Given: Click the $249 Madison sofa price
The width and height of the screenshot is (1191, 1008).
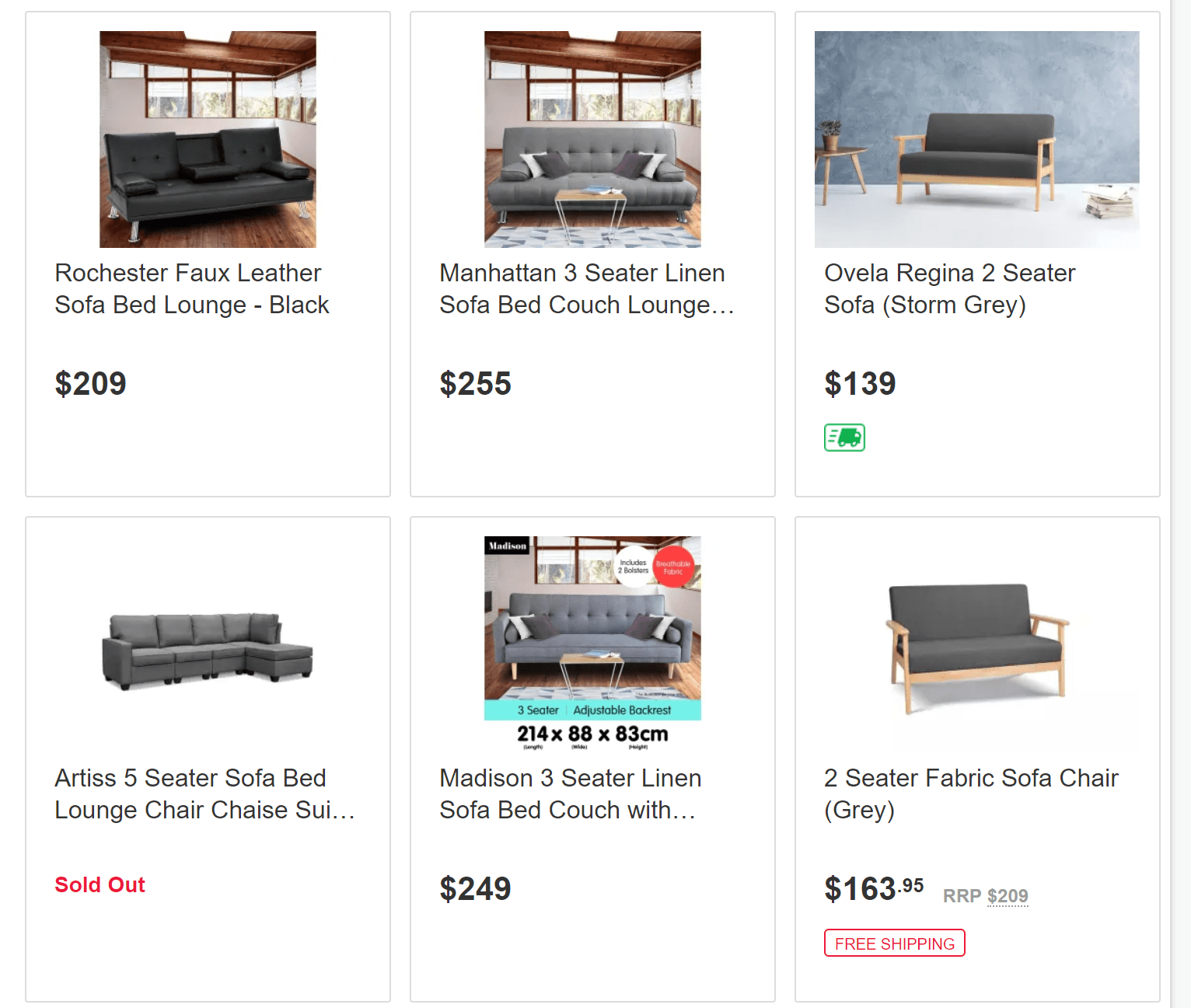Looking at the screenshot, I should point(475,889).
